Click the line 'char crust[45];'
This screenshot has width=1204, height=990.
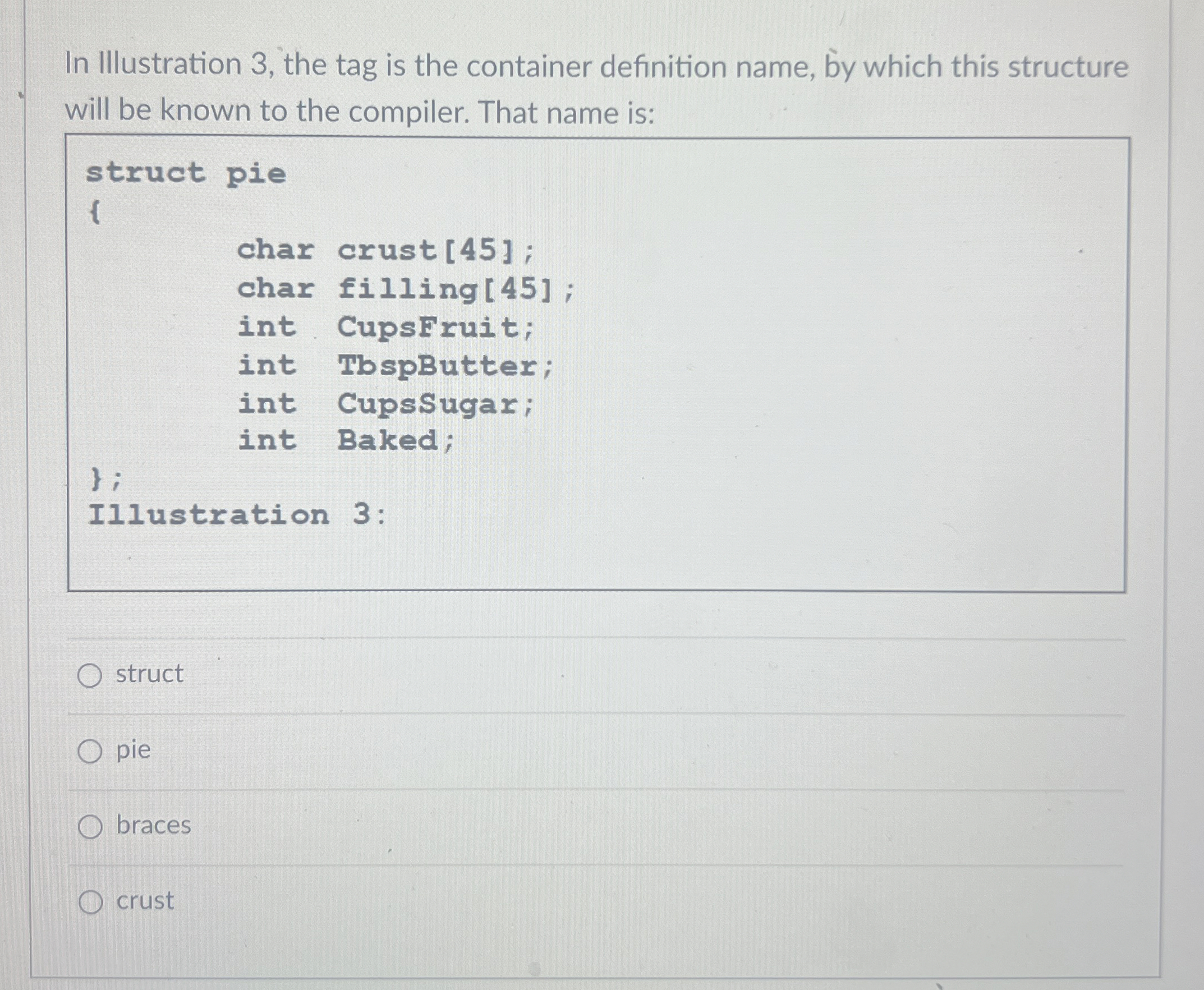[x=388, y=253]
